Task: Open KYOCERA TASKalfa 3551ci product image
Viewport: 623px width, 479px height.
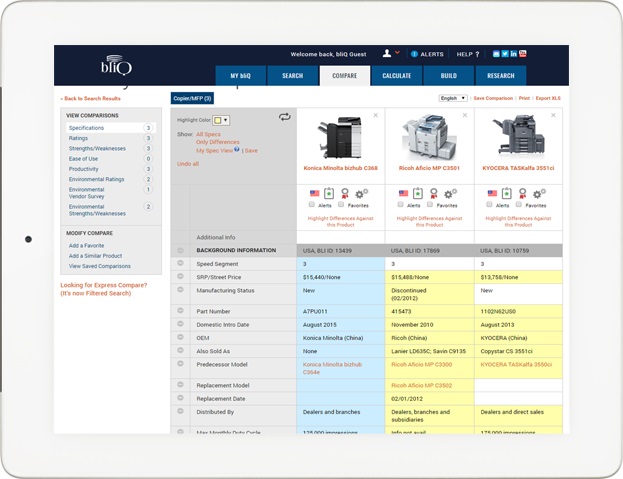Action: click(x=519, y=135)
